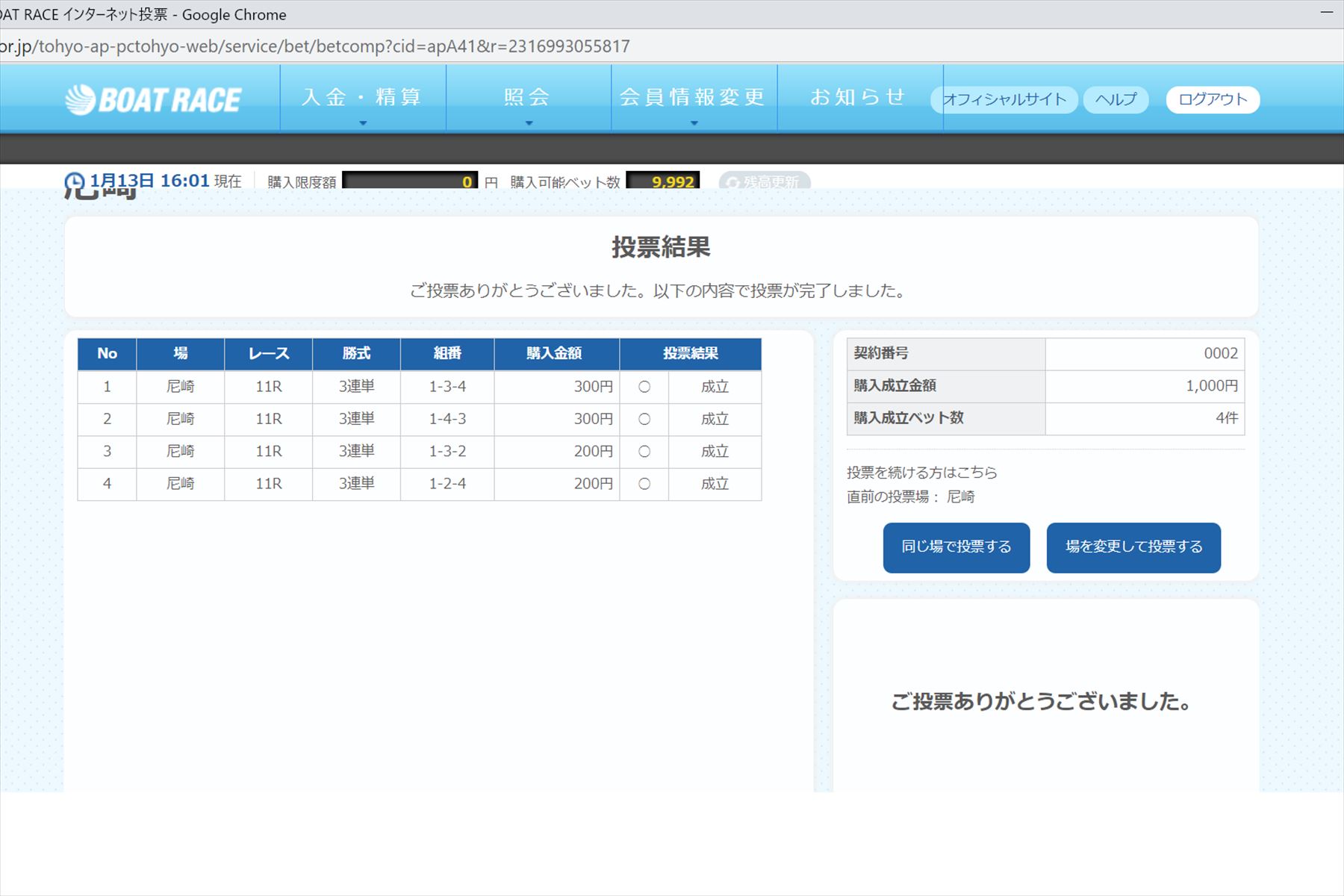The image size is (1344, 896).
Task: Open the 入金・精算 menu
Action: tap(363, 98)
